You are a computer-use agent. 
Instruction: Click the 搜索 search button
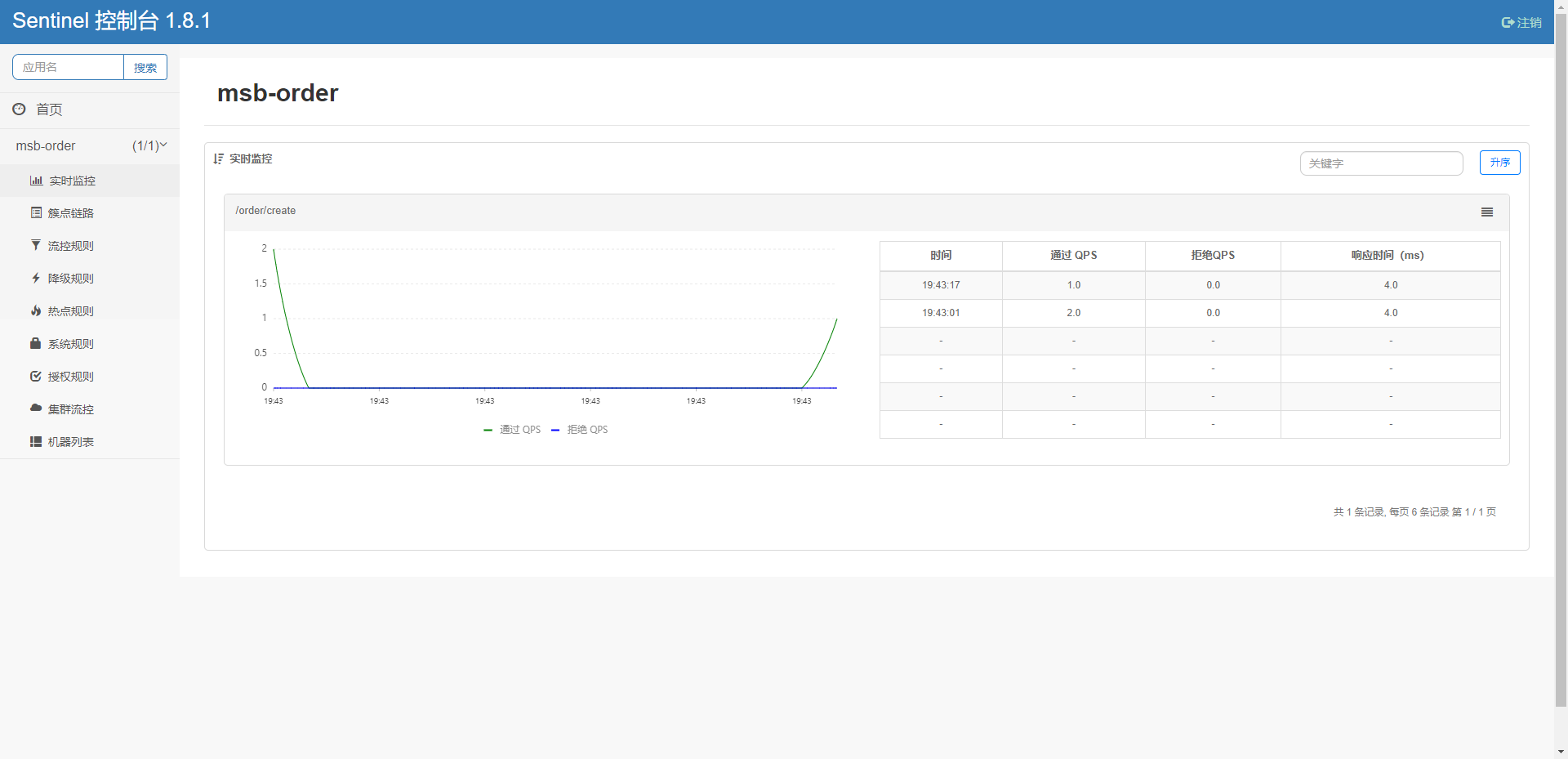(x=145, y=67)
